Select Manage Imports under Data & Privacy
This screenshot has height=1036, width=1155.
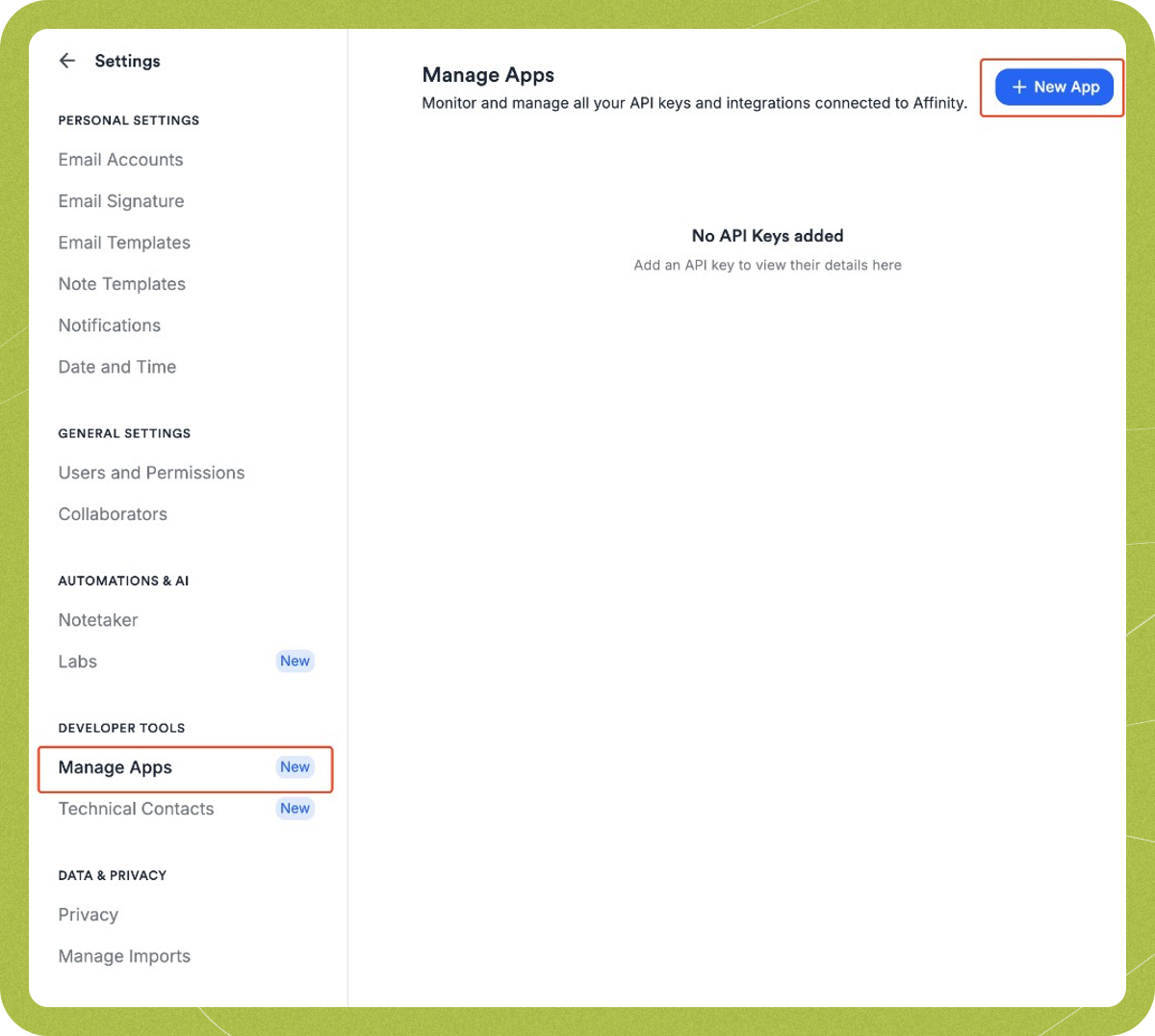124,956
